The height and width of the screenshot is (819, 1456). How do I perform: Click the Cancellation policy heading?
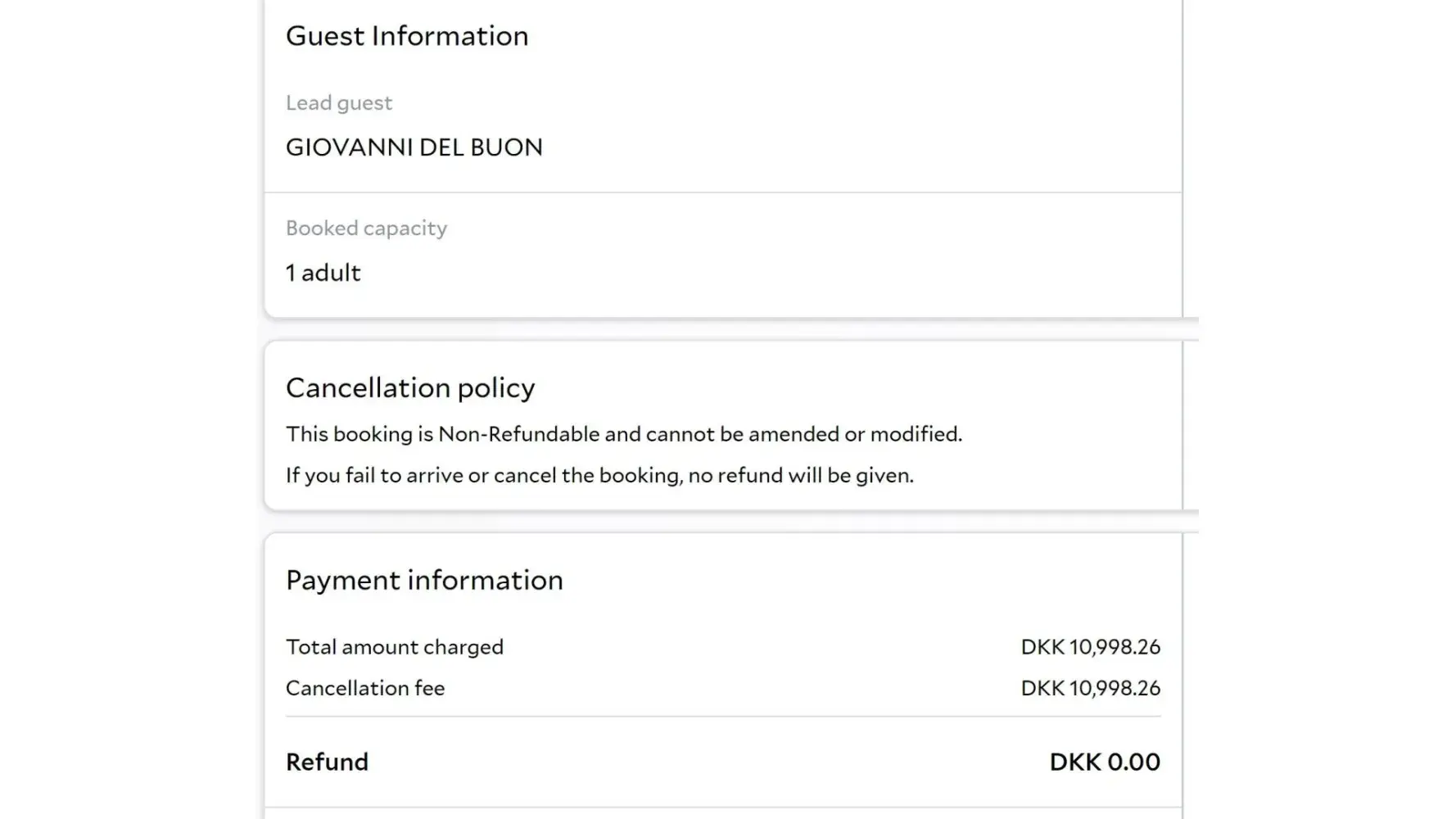(x=409, y=387)
